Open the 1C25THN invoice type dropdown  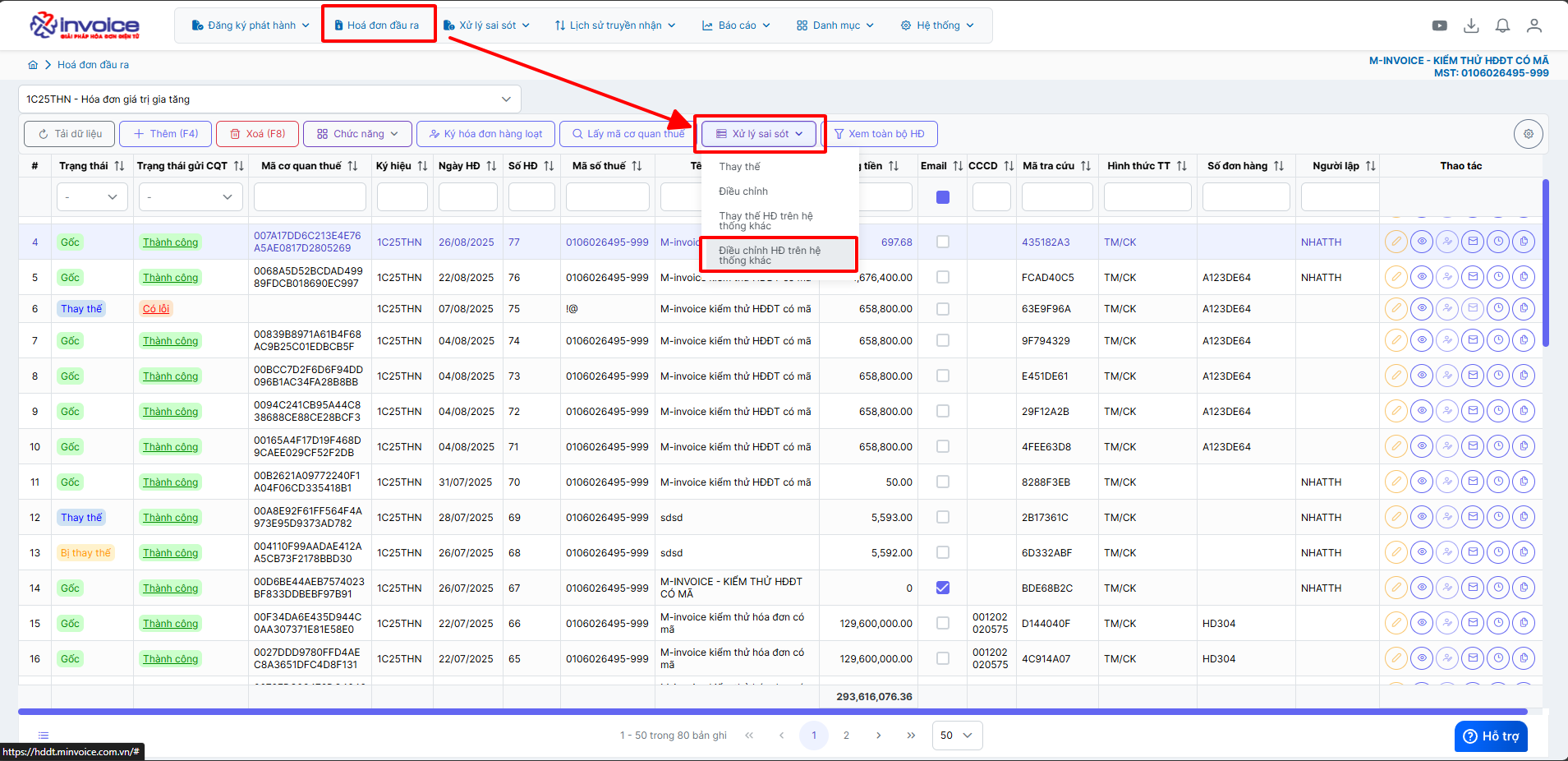point(269,99)
